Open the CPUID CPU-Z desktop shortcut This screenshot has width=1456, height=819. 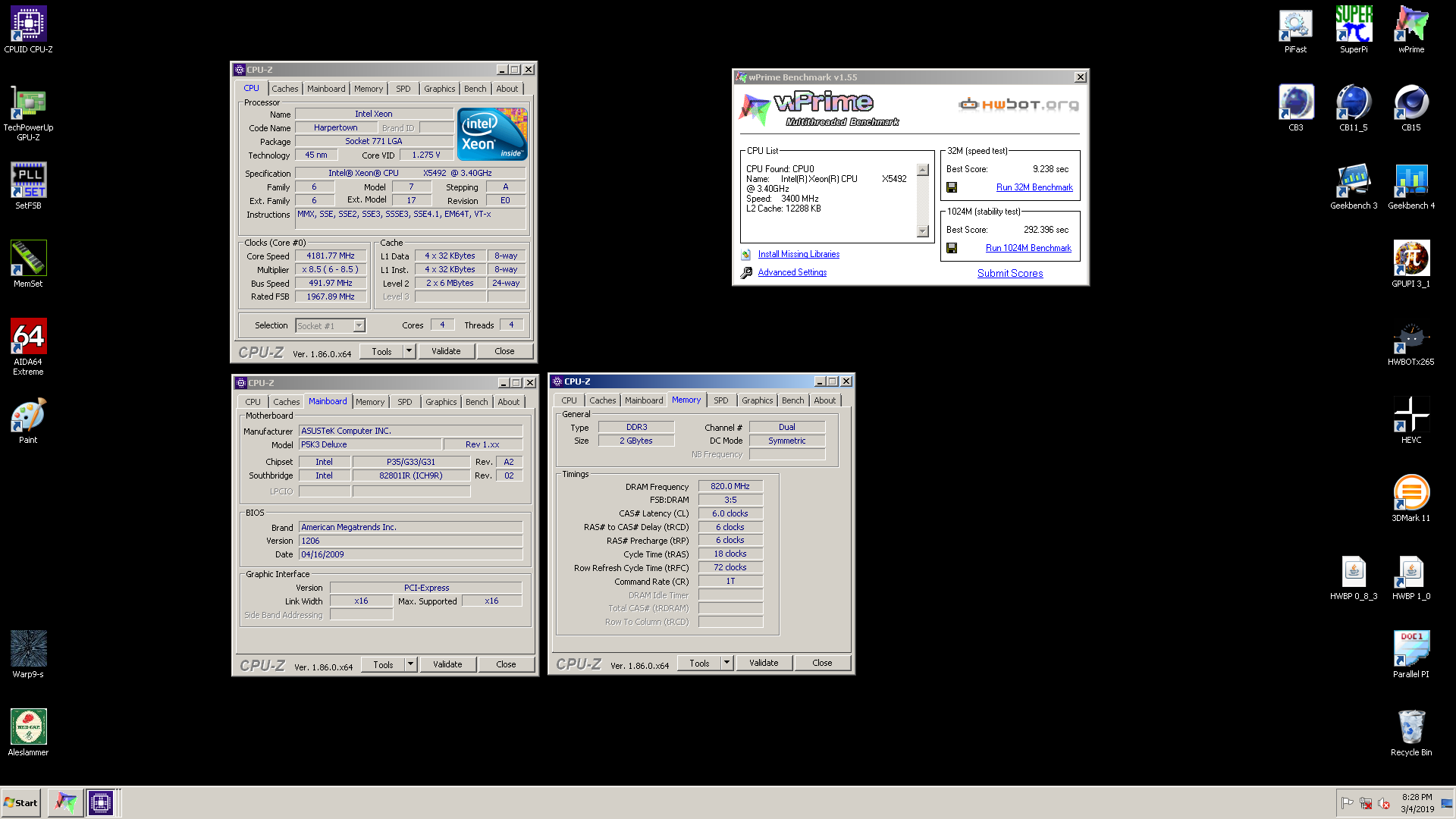pyautogui.click(x=28, y=30)
